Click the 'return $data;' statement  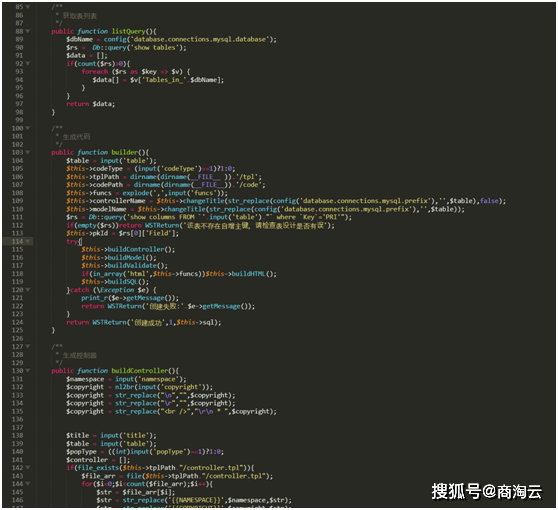[91, 104]
